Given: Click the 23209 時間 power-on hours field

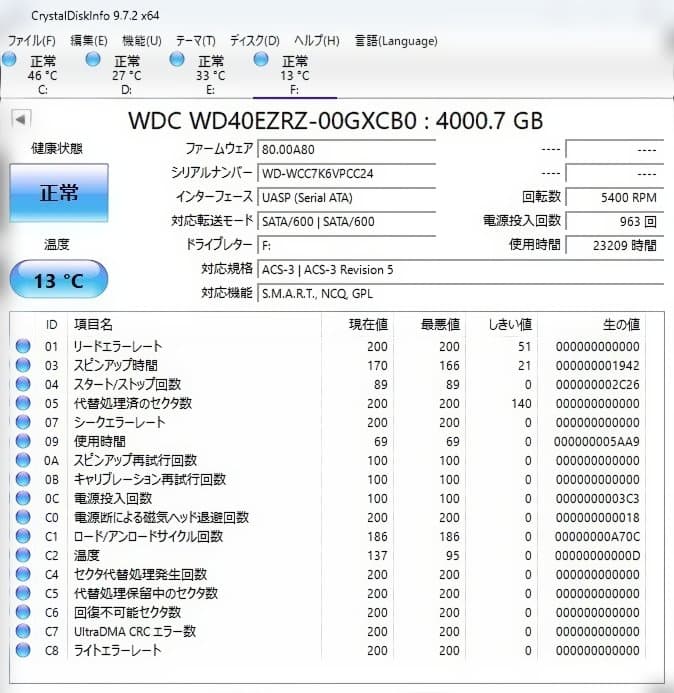Looking at the screenshot, I should click(615, 245).
